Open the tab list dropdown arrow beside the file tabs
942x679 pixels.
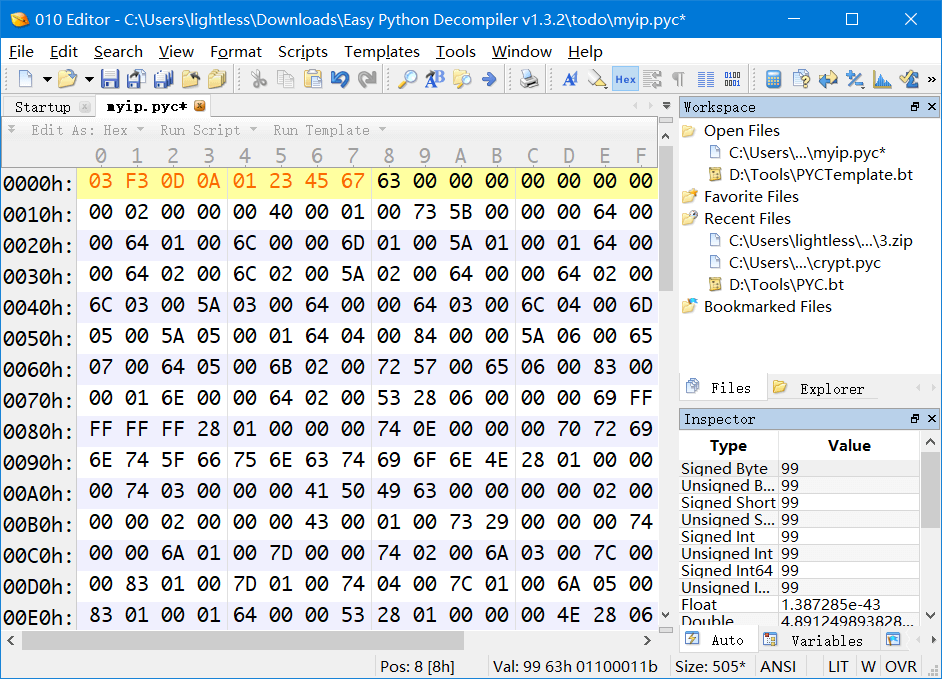coord(666,106)
